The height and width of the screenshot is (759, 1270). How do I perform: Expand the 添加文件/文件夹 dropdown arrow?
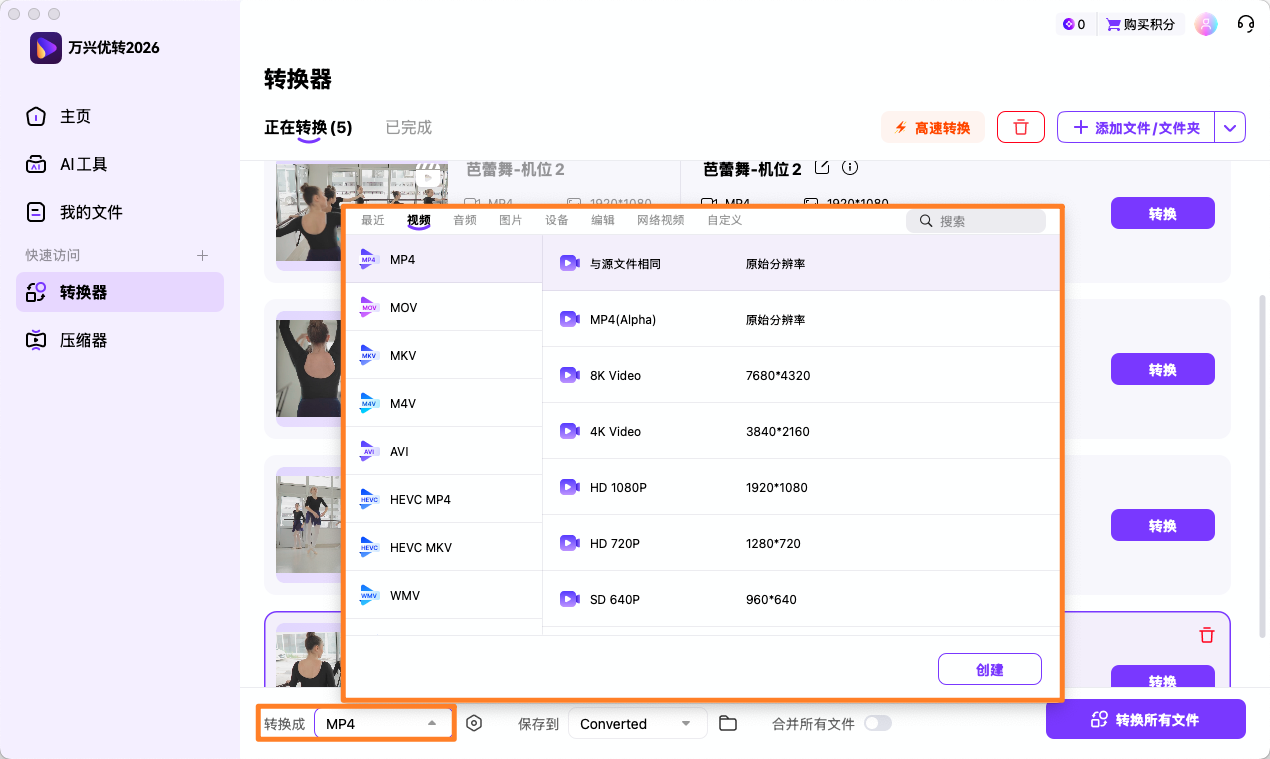[x=1230, y=127]
